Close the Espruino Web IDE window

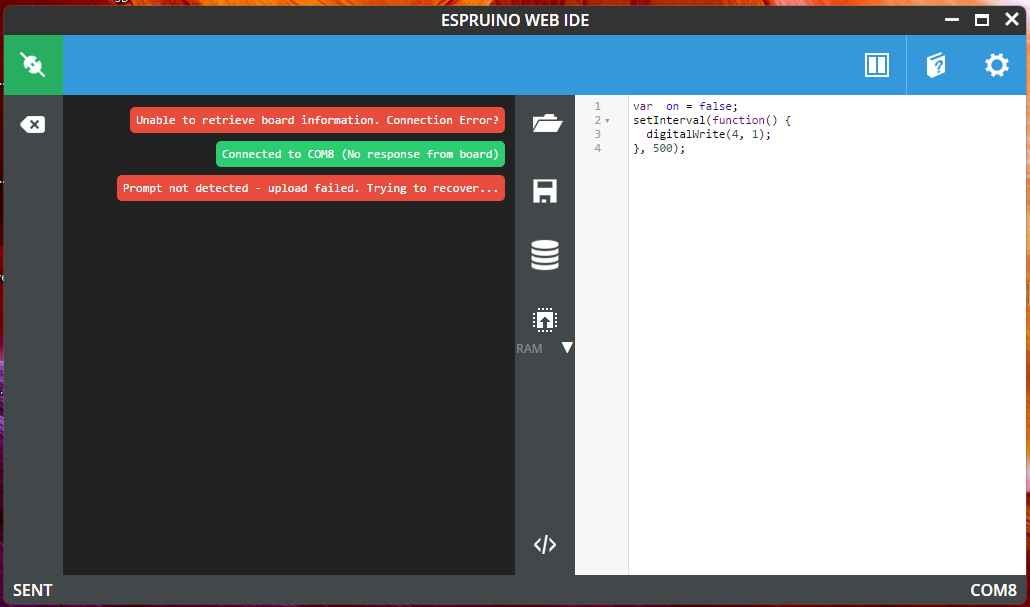pyautogui.click(x=1012, y=20)
